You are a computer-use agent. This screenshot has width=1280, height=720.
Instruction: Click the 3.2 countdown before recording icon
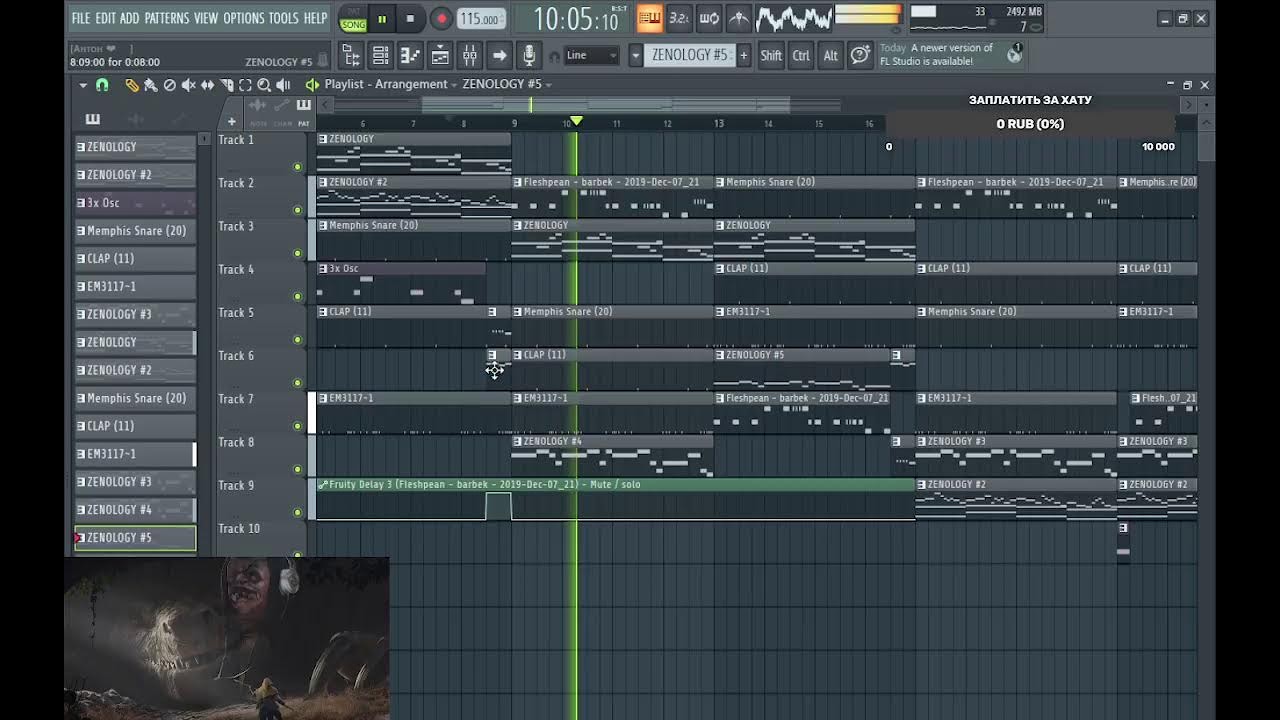point(679,18)
